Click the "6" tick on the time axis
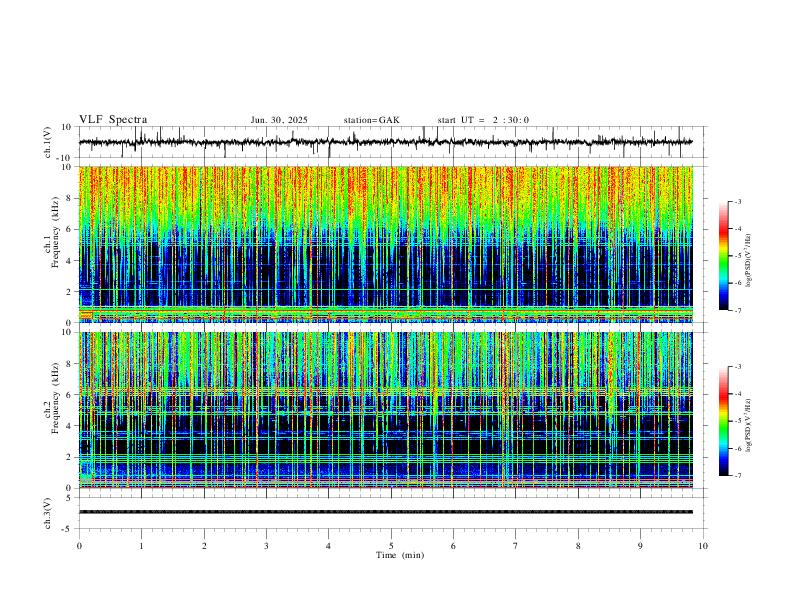This screenshot has height=612, width=792. tap(454, 546)
